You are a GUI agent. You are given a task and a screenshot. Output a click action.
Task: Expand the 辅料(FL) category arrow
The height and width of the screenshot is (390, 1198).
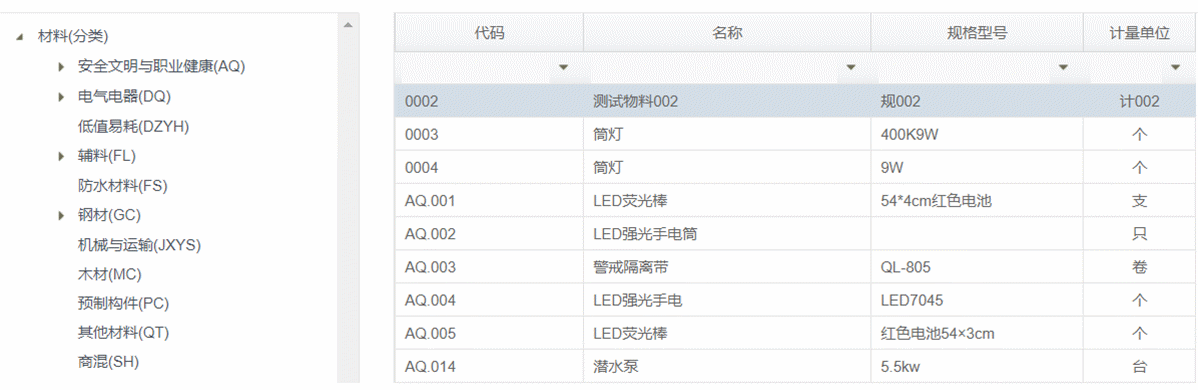(61, 156)
